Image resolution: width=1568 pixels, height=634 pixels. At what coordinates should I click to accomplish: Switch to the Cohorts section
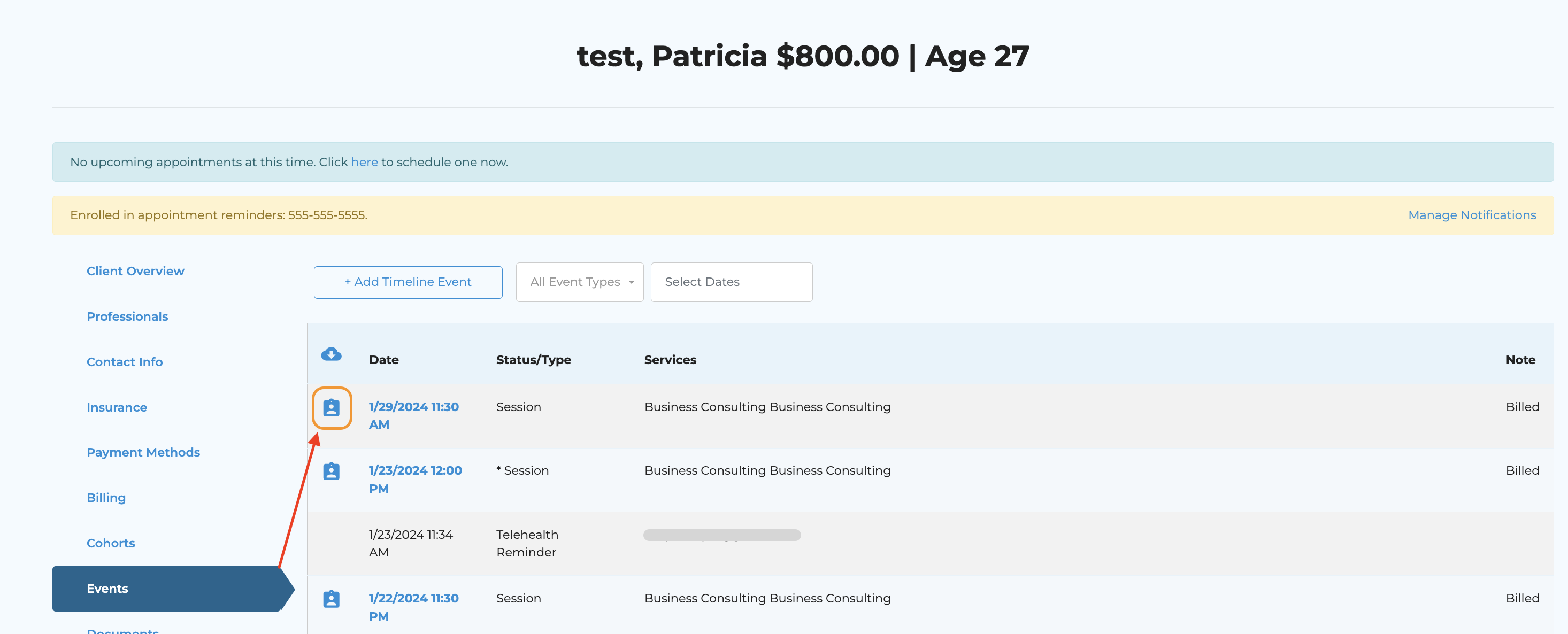(x=110, y=543)
